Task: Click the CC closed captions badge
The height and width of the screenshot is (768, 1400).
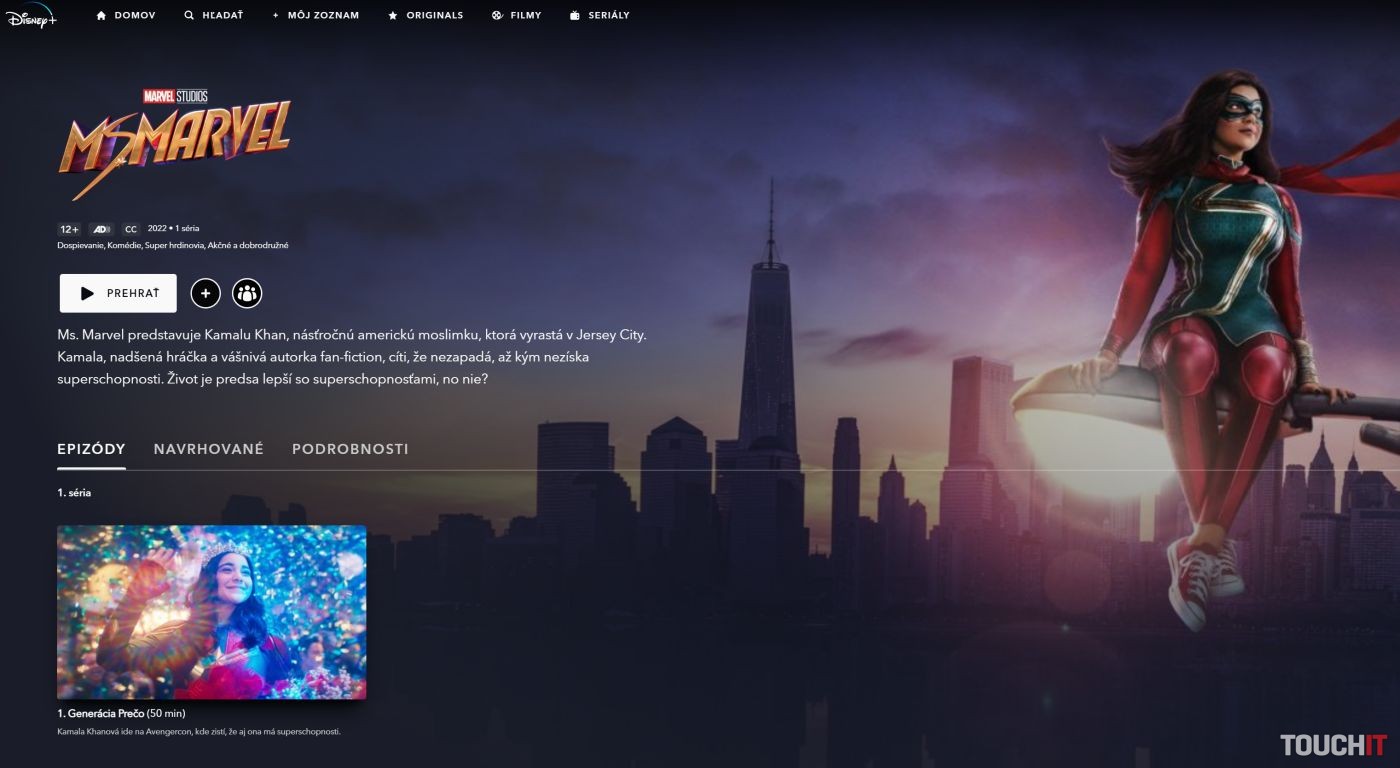Action: tap(131, 229)
